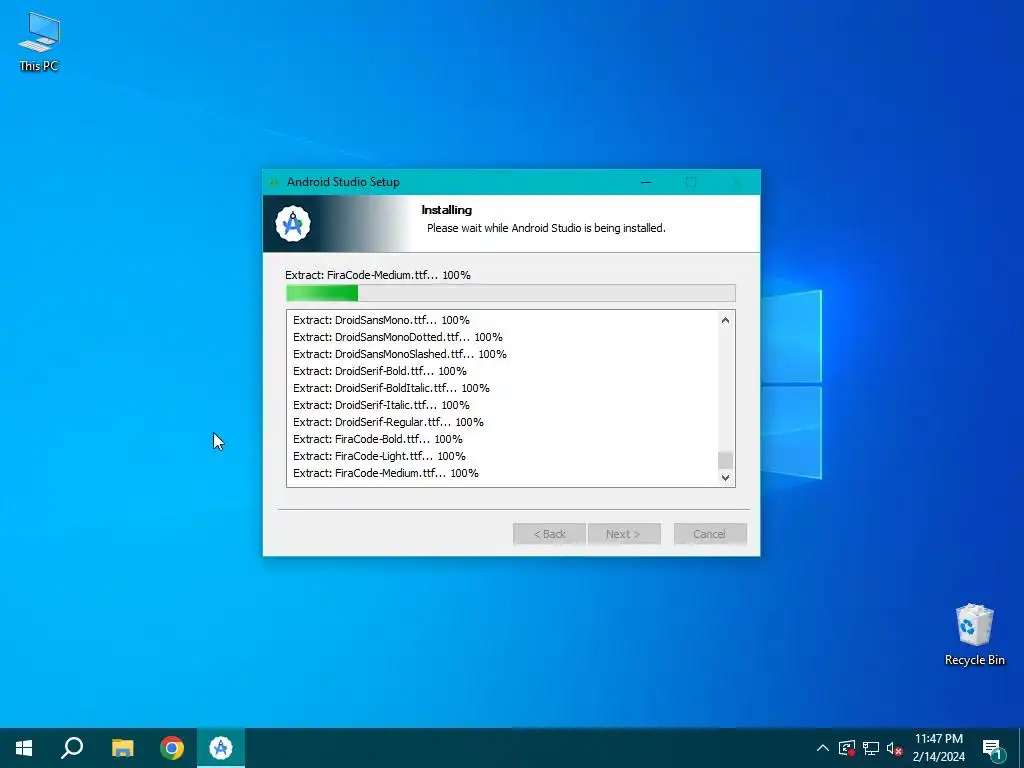
Task: Open This PC desktop icon
Action: [39, 42]
